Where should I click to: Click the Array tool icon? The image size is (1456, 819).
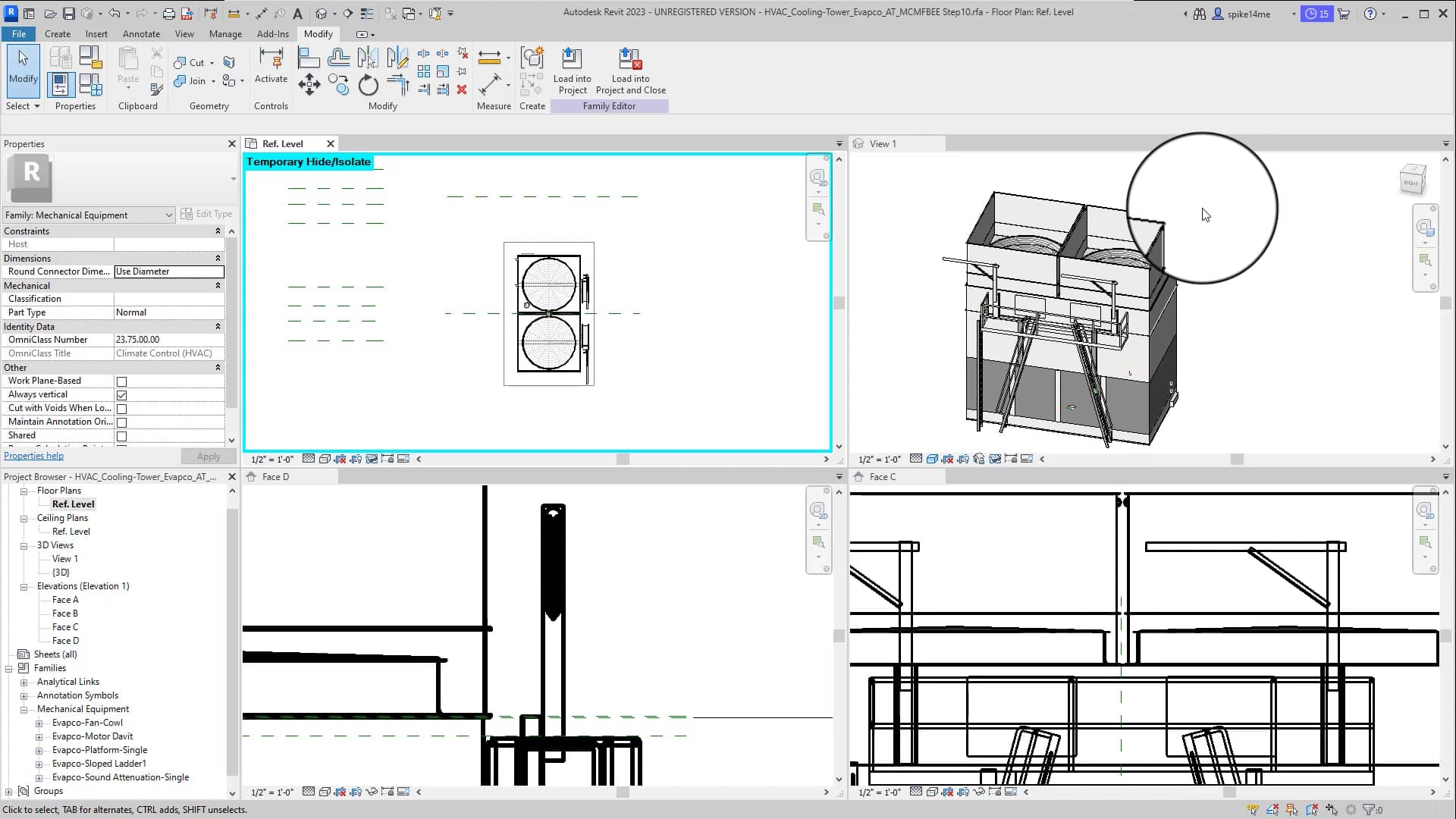tap(424, 71)
